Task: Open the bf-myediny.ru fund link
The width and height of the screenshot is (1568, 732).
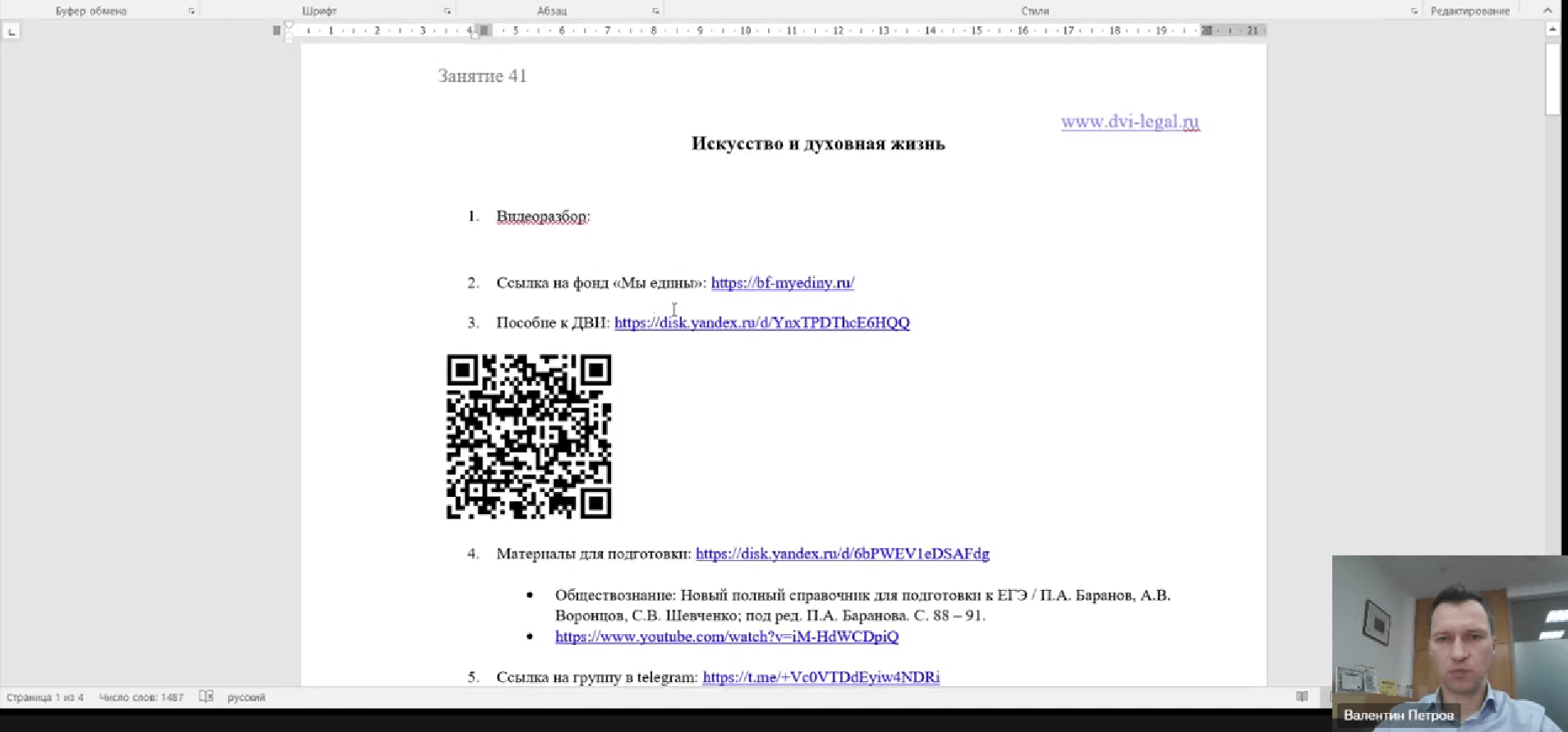Action: click(783, 283)
